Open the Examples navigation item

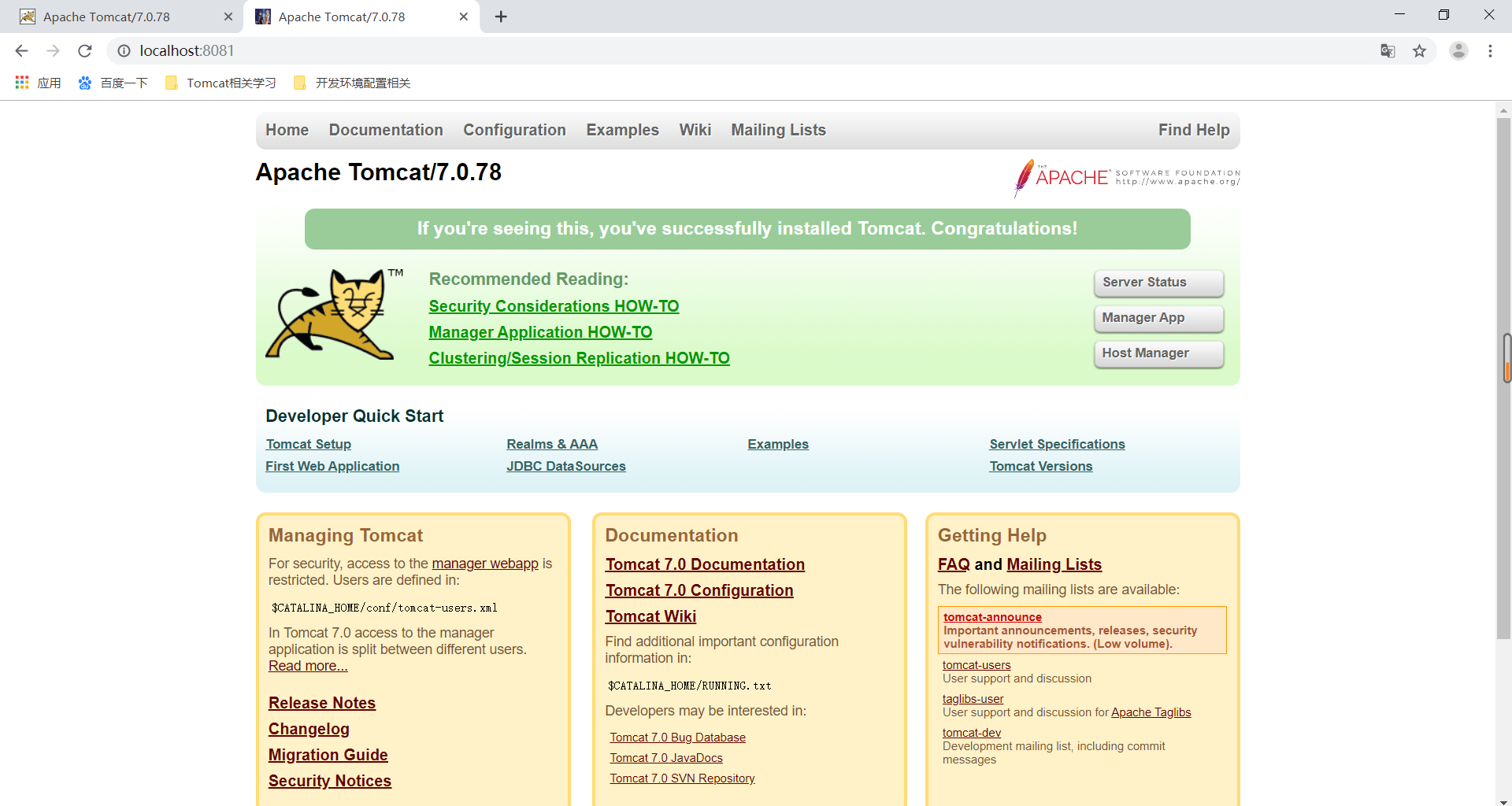(x=622, y=130)
